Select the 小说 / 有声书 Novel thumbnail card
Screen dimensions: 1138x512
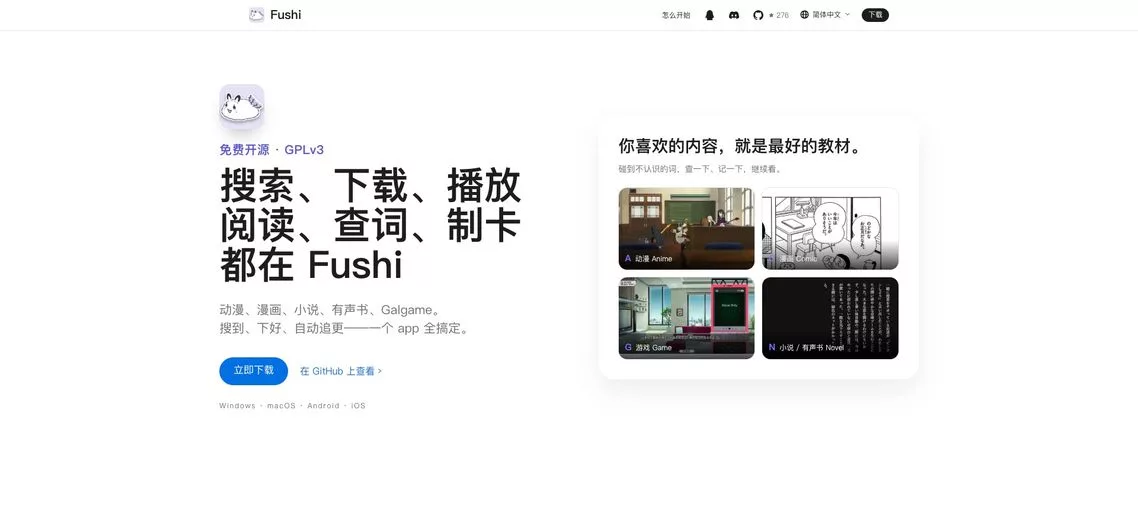click(830, 318)
